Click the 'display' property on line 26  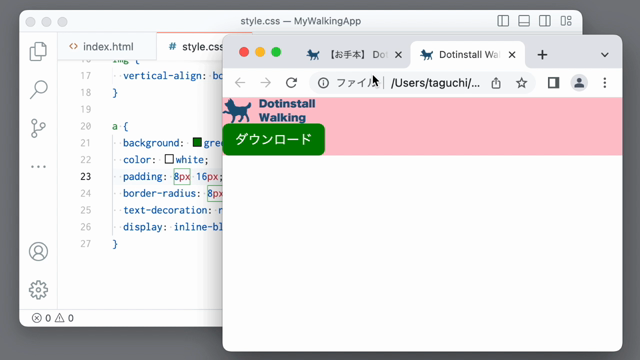click(x=142, y=227)
